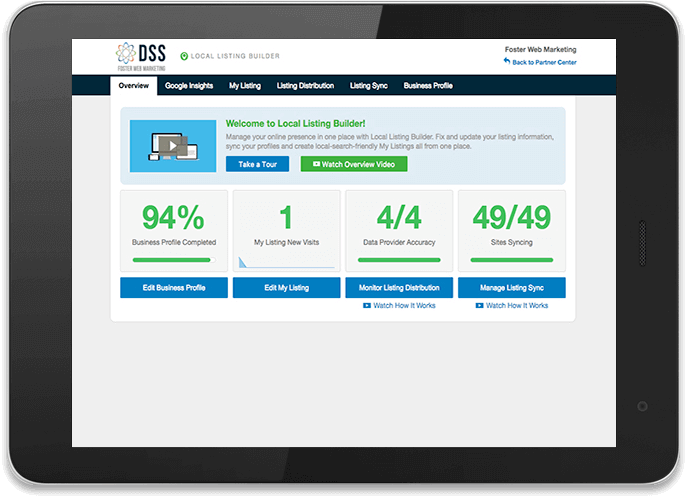Open the Google Insights tab

(x=189, y=86)
